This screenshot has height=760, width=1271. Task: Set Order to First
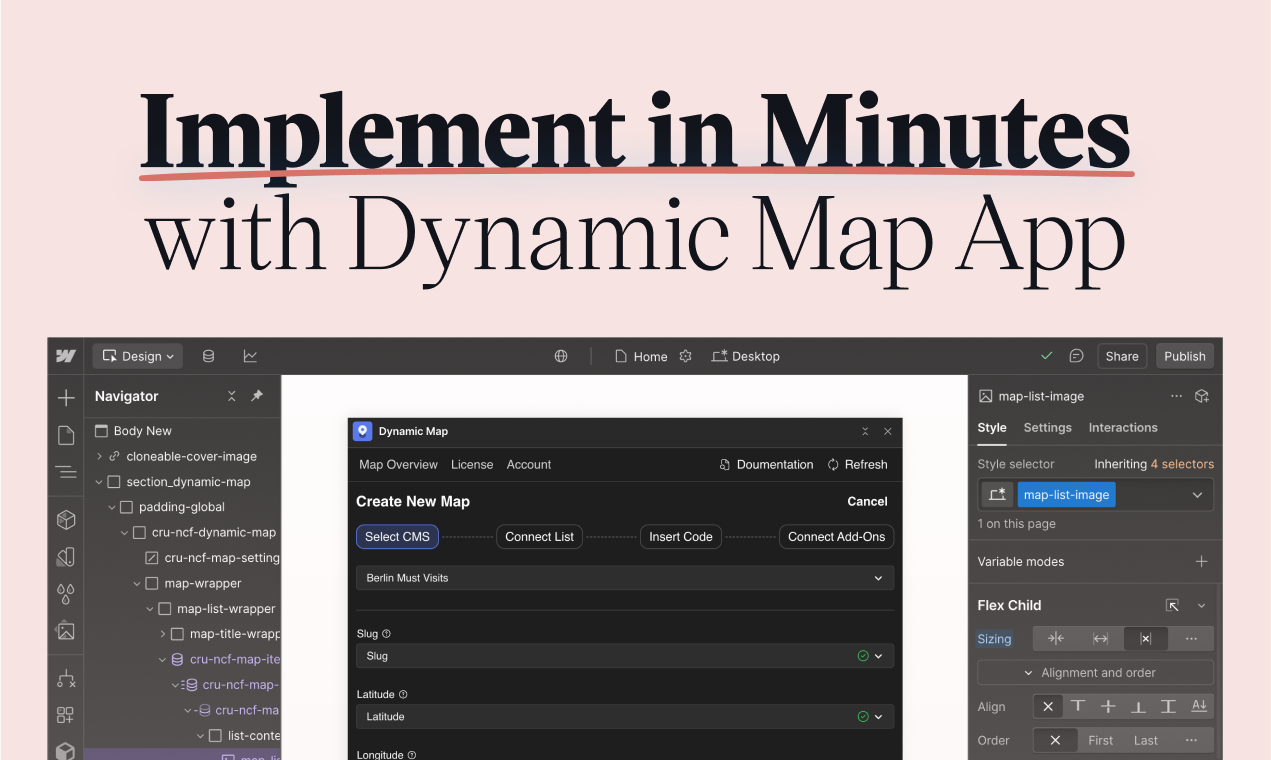tap(1101, 740)
